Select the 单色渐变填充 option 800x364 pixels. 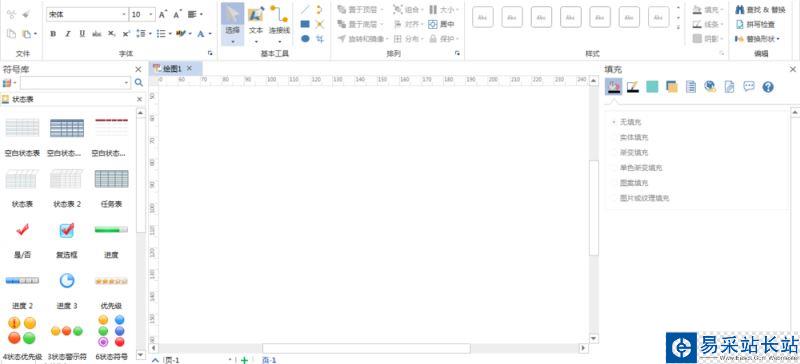(x=637, y=167)
